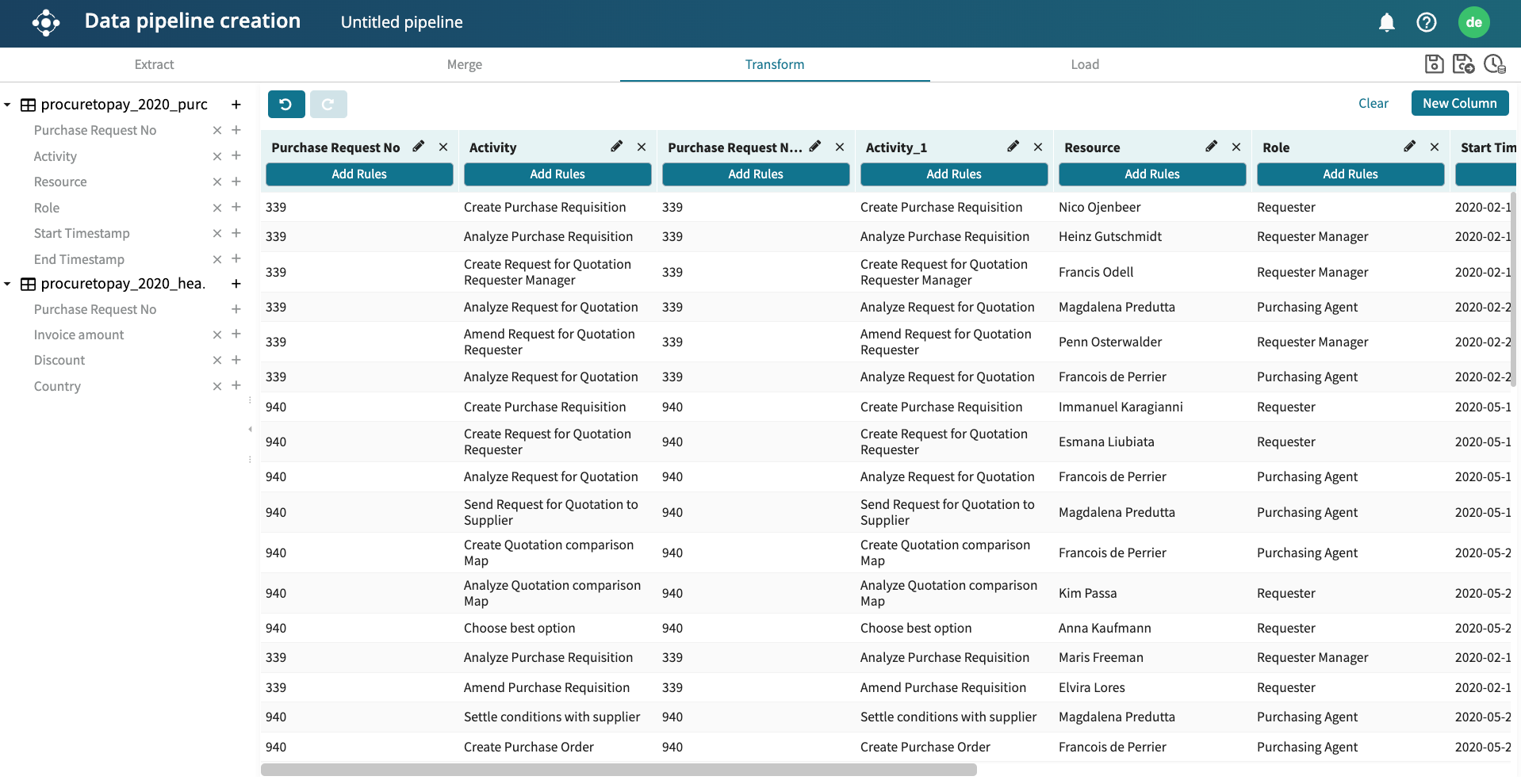Click the save pipeline icon
This screenshot has height=784, width=1521.
coord(1434,64)
